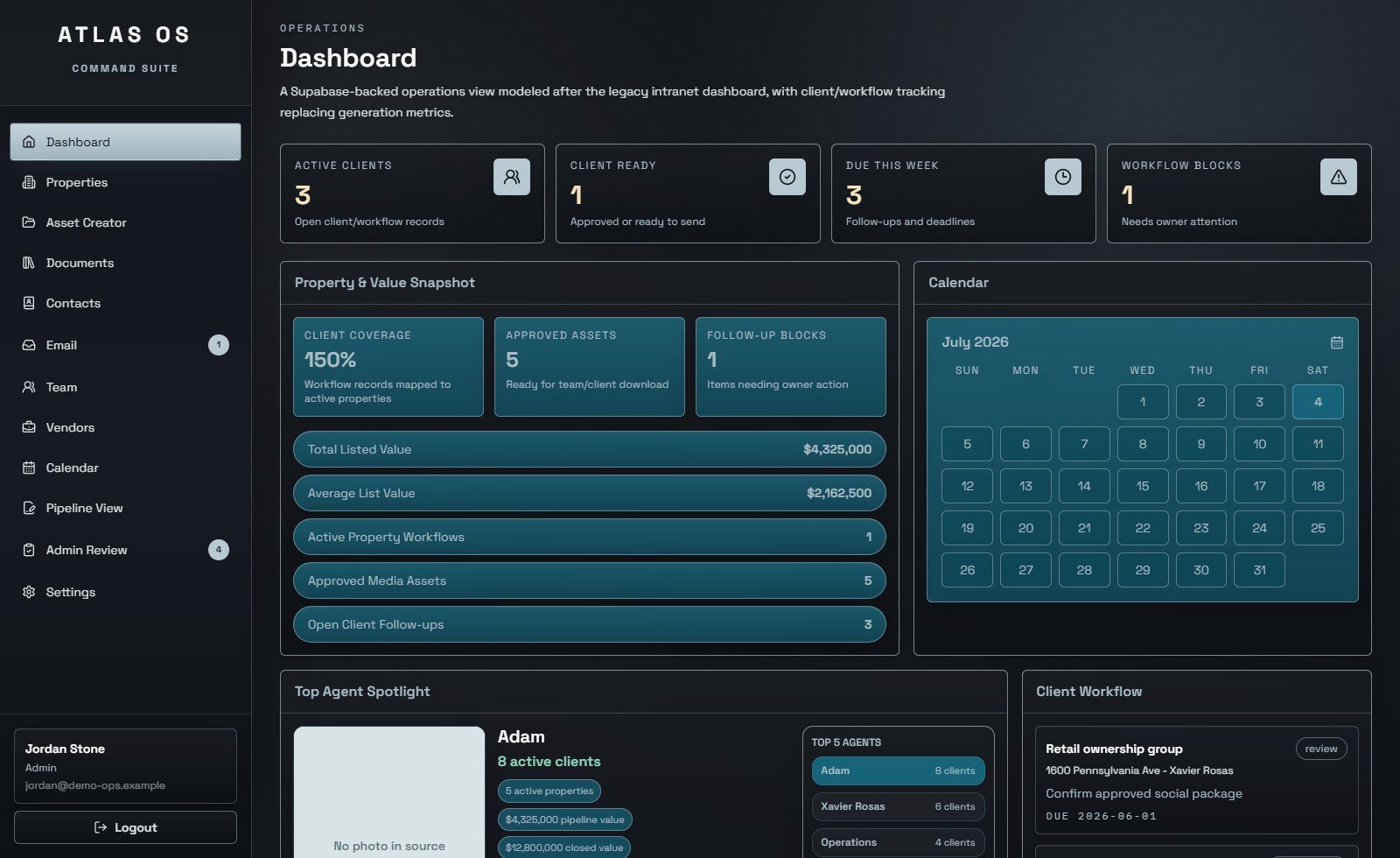Select Xavier Rosas in Top 5 Agents
The width and height of the screenshot is (1400, 858).
898,806
